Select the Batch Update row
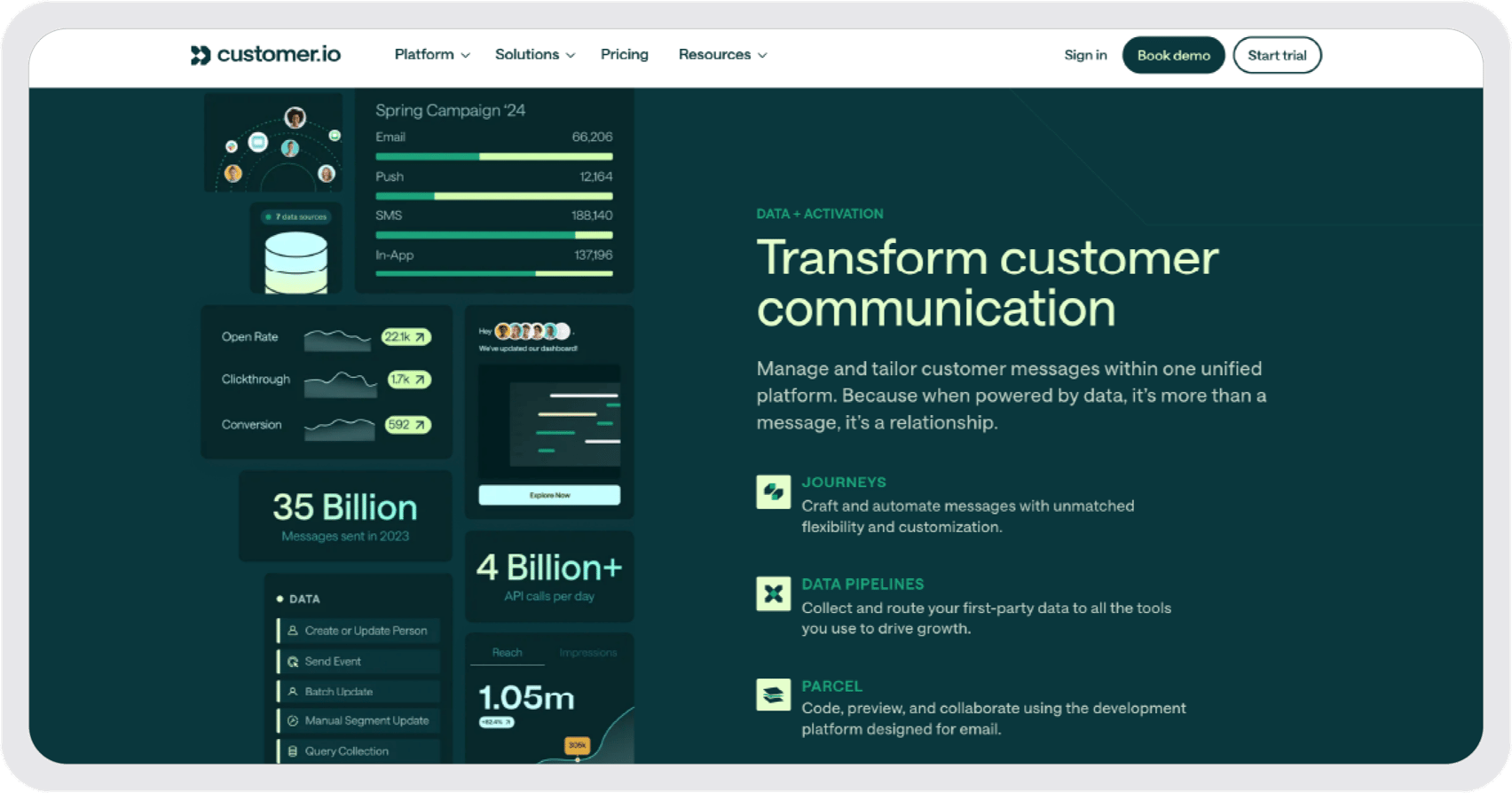Viewport: 1512px width, 793px height. click(358, 692)
